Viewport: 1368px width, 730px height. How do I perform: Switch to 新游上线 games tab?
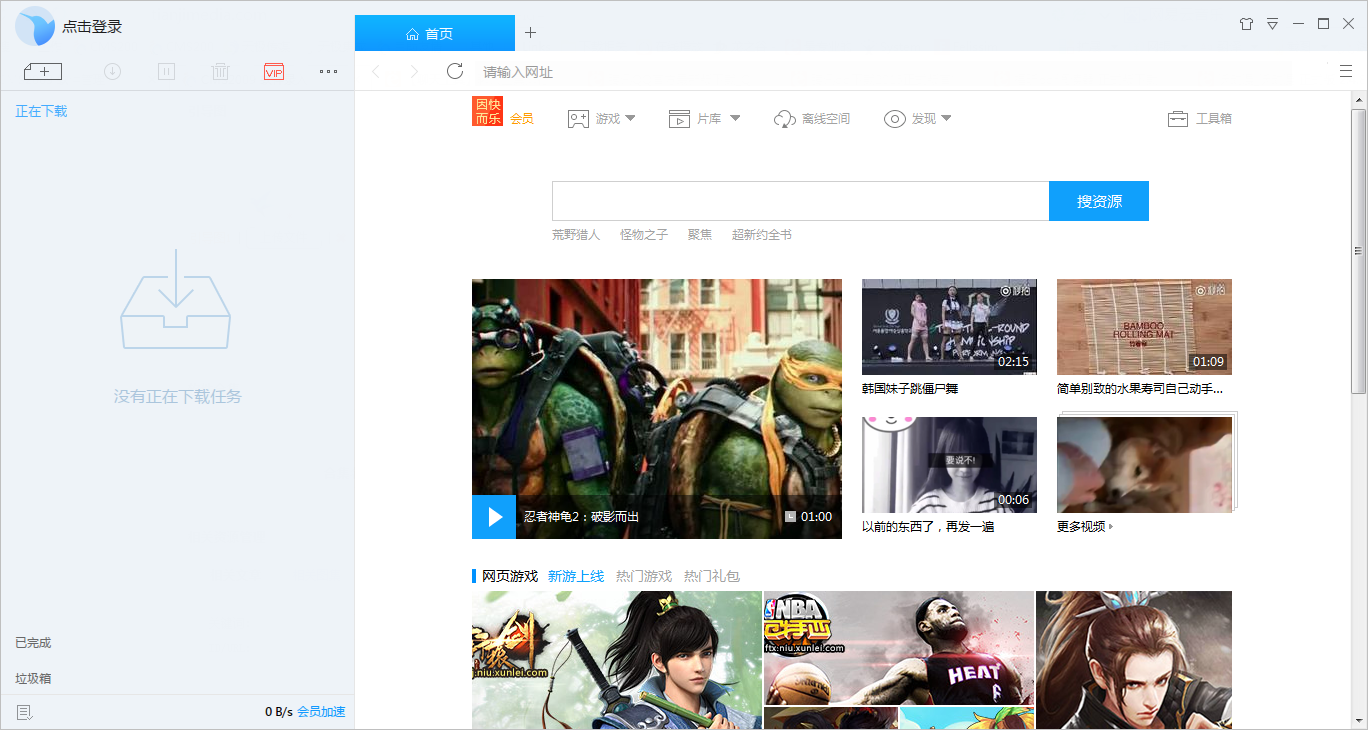[x=576, y=576]
